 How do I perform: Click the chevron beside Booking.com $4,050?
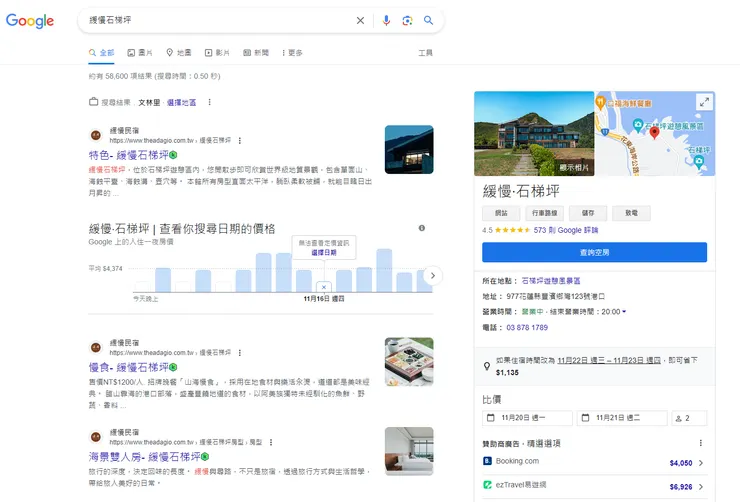[701, 463]
